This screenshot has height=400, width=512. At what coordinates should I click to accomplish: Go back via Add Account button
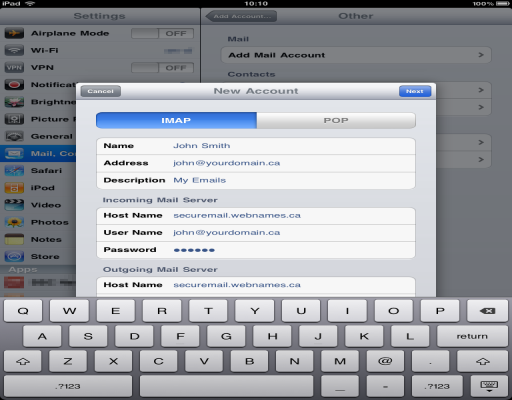[x=241, y=16]
